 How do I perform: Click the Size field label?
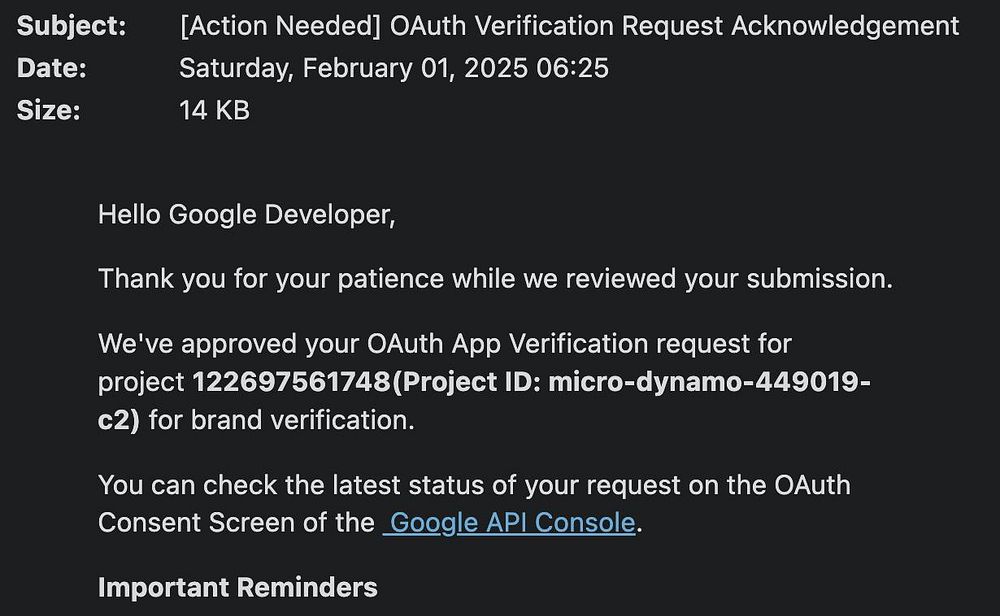coord(48,110)
